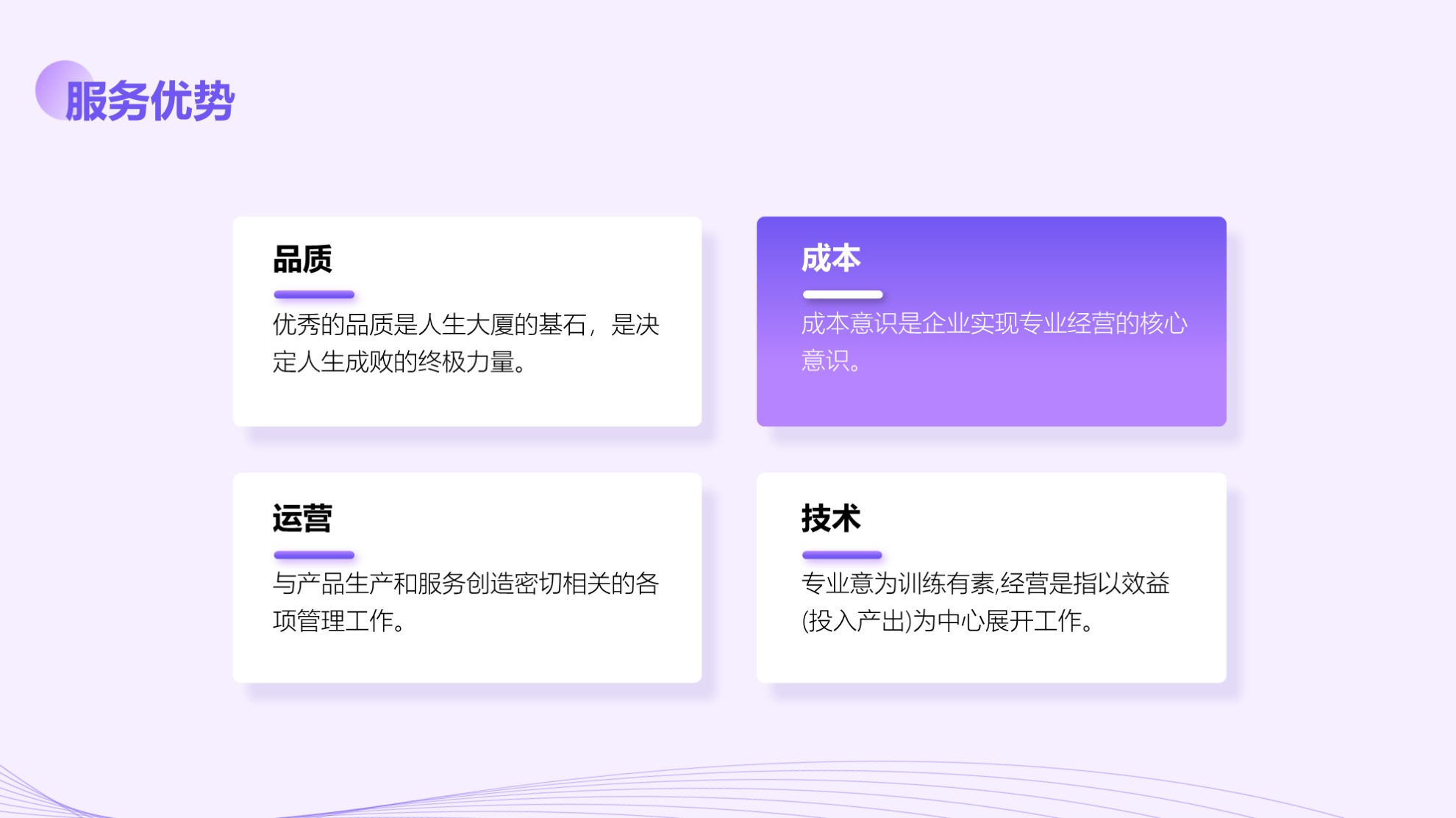This screenshot has height=818, width=1456.
Task: Click the text starting 专业意为训练有素
Action: pos(985,602)
